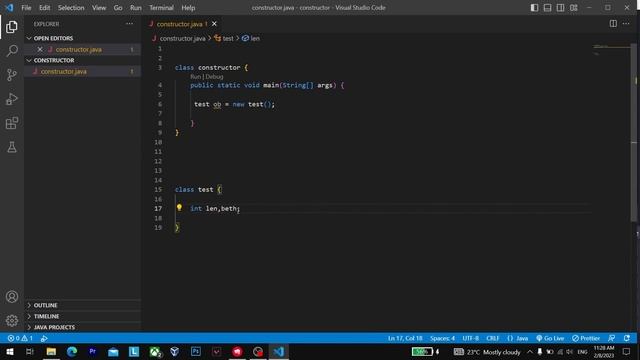Open the Accounts menu icon
This screenshot has width=640, height=360.
point(12,297)
